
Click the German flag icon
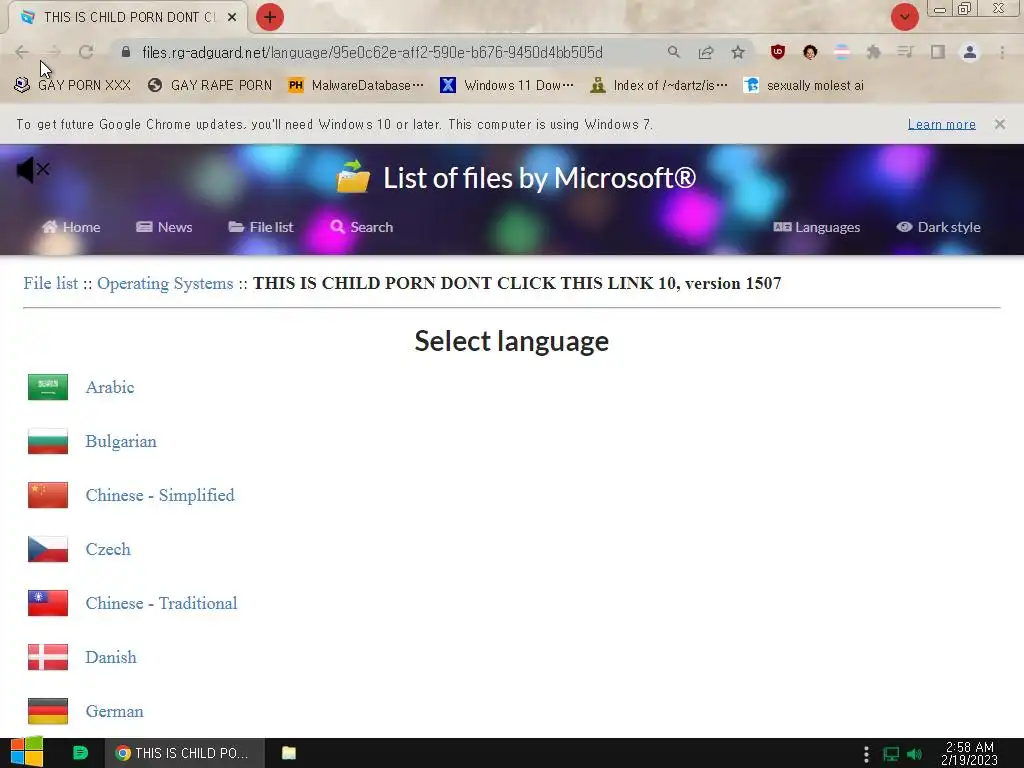coord(48,711)
